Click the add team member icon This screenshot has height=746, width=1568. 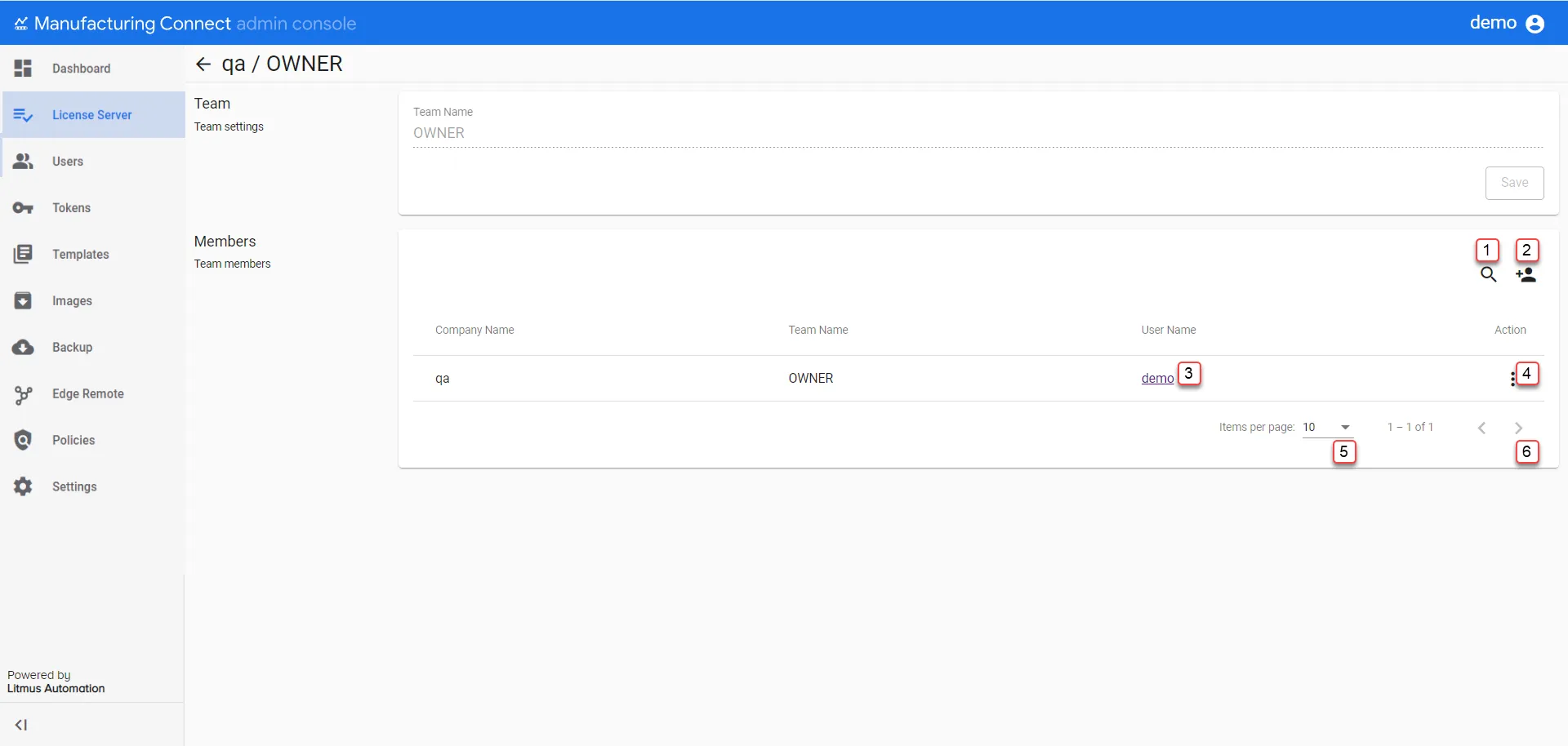[1526, 275]
